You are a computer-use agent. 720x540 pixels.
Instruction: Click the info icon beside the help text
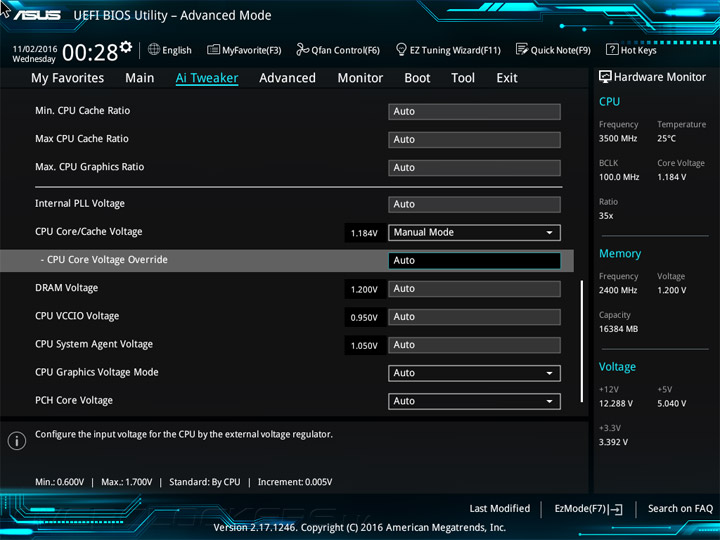coord(17,441)
